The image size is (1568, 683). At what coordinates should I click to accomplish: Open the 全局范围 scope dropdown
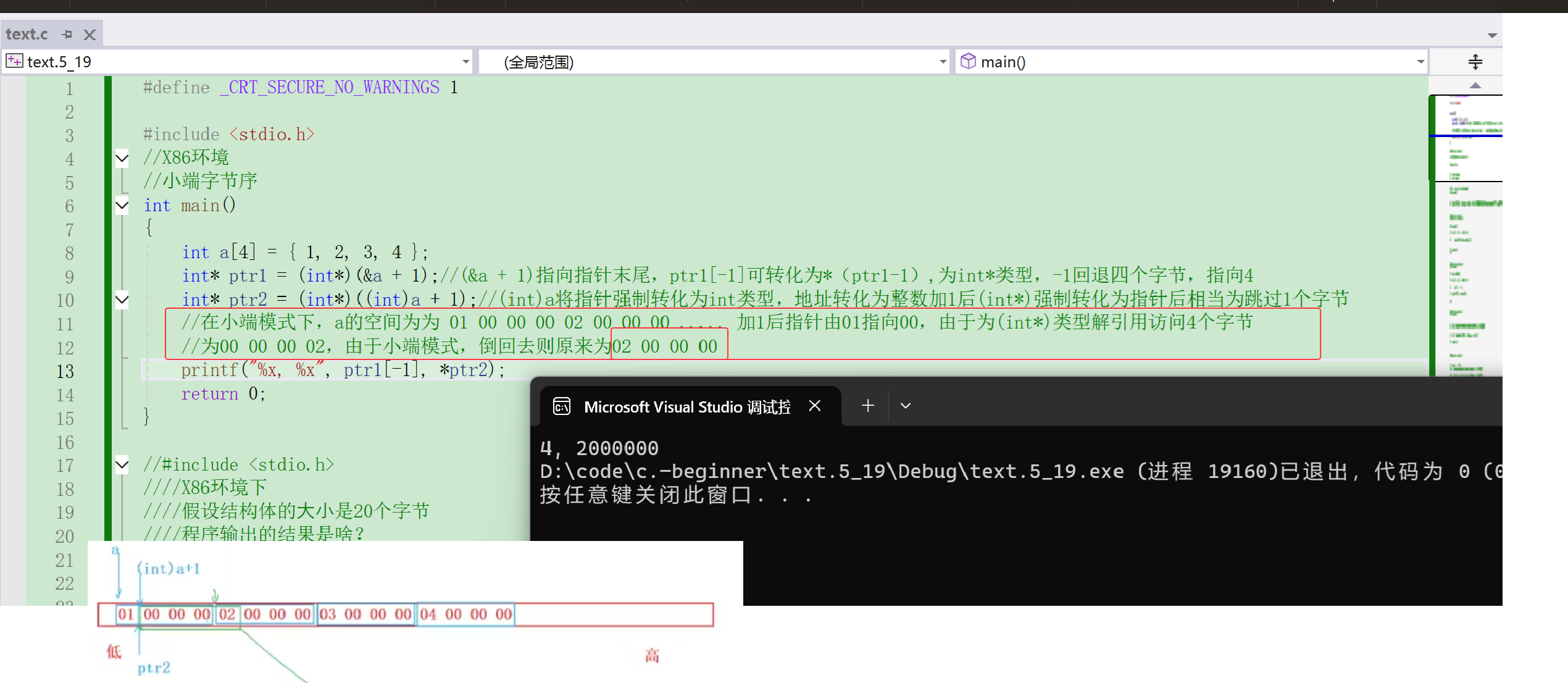click(942, 62)
